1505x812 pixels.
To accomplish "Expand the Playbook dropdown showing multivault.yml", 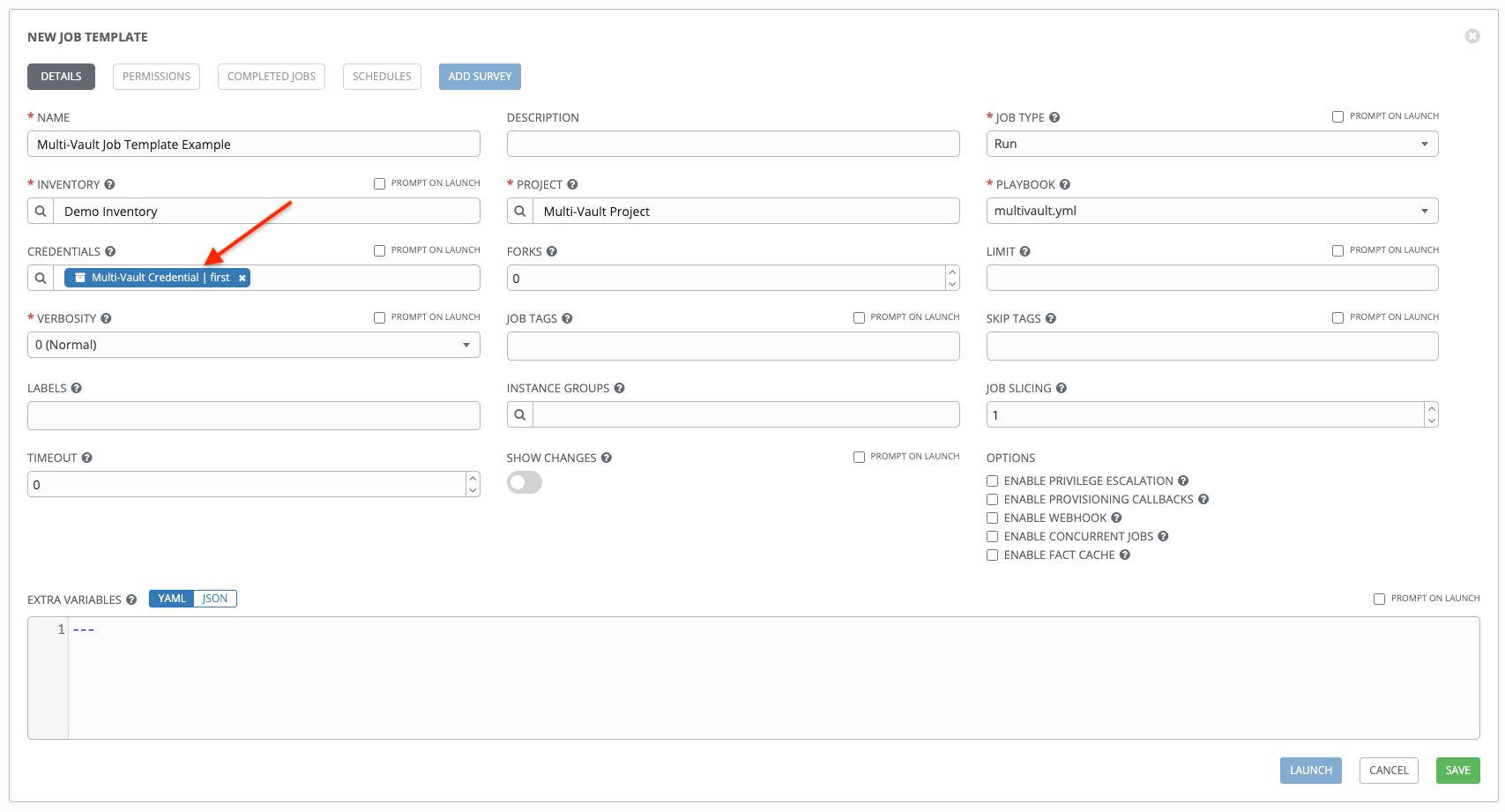I will point(1211,212).
